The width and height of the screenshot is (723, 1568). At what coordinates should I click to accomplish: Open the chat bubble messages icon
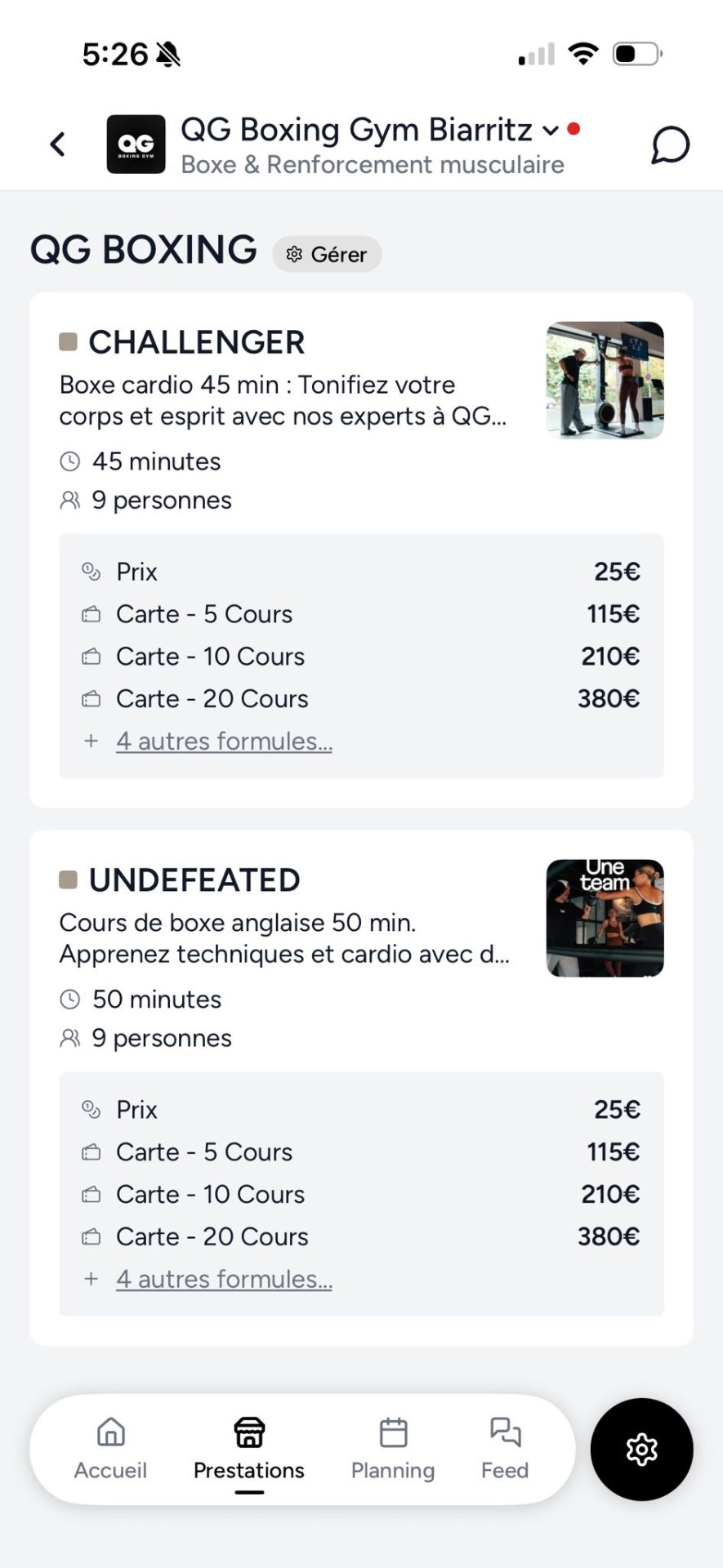pyautogui.click(x=670, y=145)
